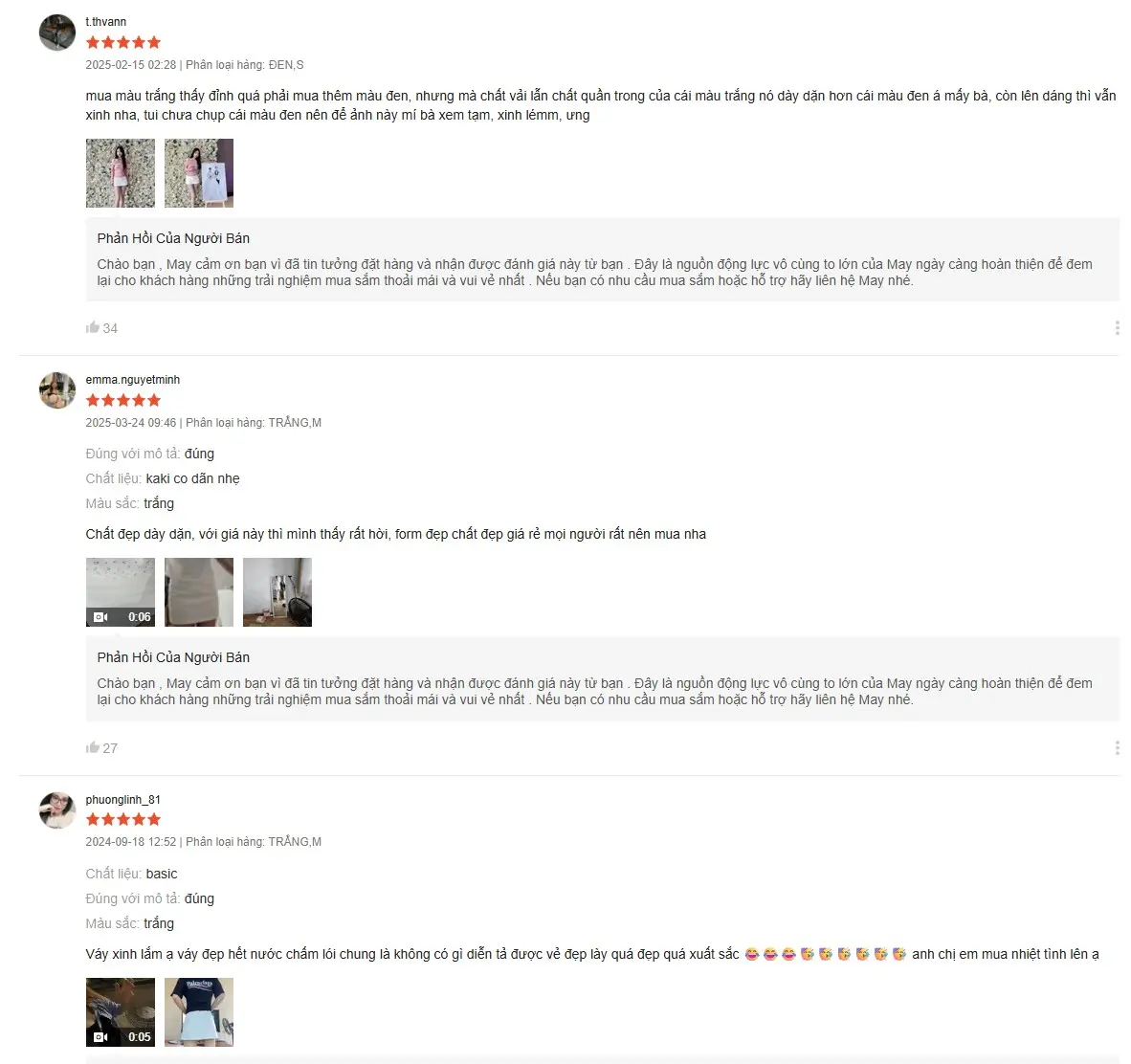
Task: Open phuonglinh_81's profile avatar
Action: click(57, 810)
